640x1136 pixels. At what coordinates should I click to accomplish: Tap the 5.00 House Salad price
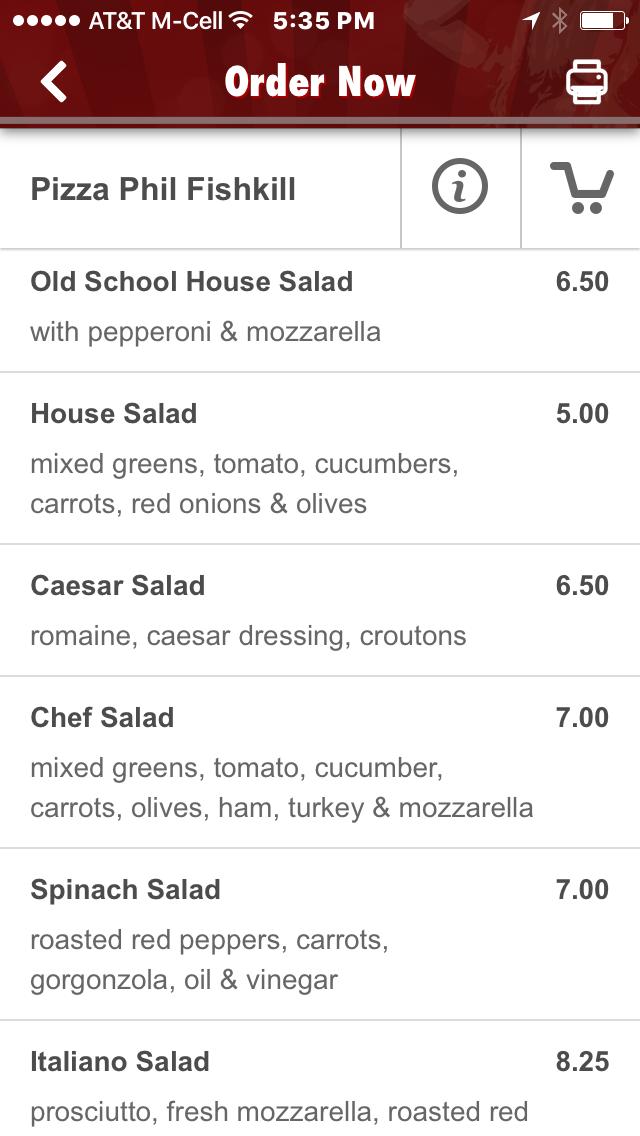(x=582, y=414)
